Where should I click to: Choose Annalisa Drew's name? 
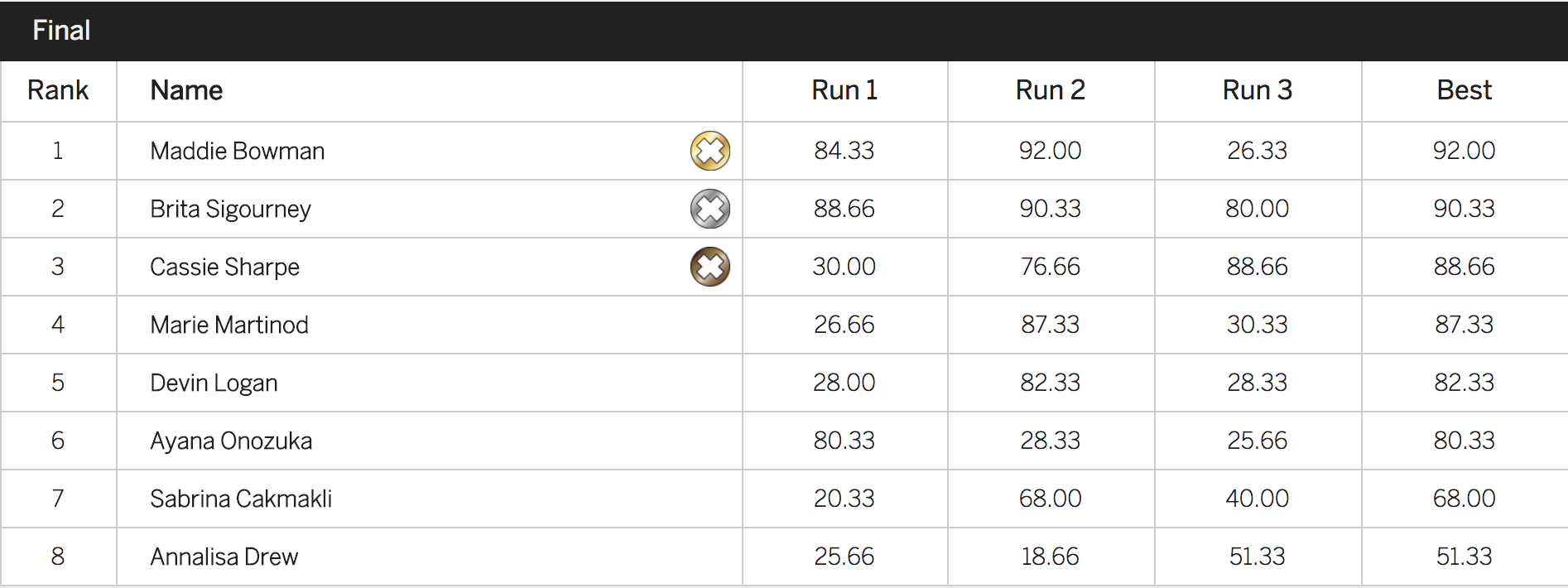coord(224,557)
